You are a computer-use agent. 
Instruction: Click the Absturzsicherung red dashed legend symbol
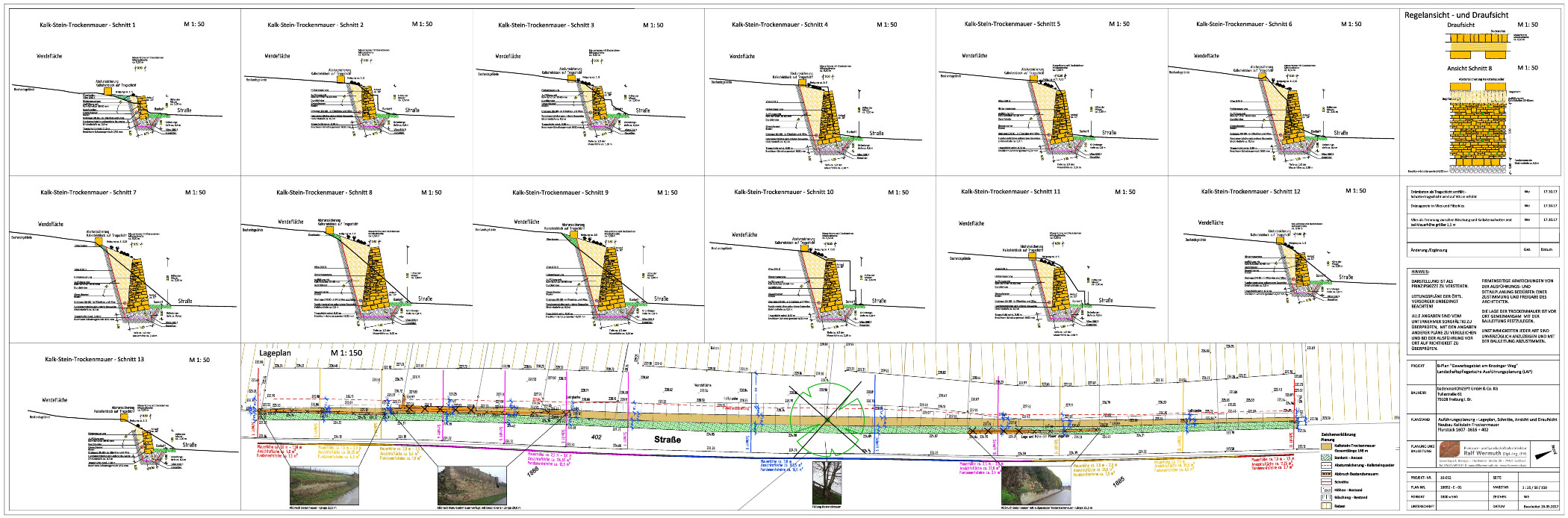tap(1326, 465)
